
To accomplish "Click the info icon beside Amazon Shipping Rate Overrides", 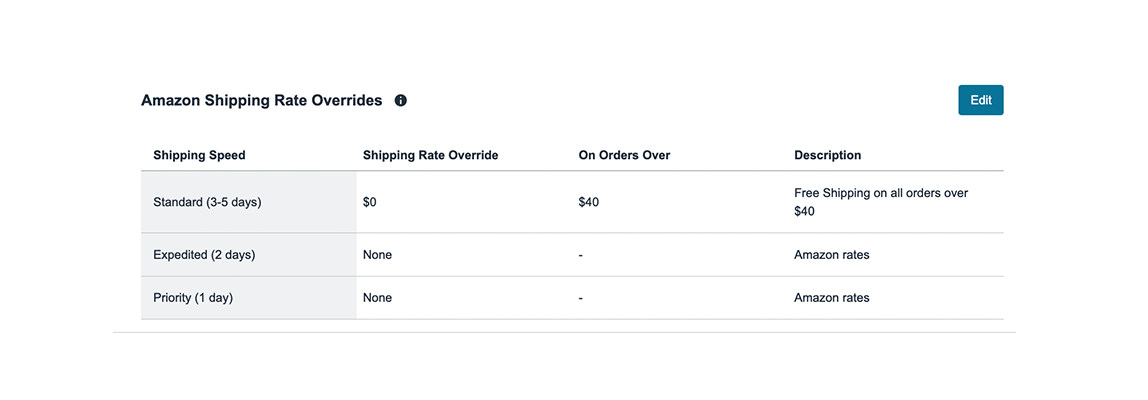I will click(x=401, y=101).
